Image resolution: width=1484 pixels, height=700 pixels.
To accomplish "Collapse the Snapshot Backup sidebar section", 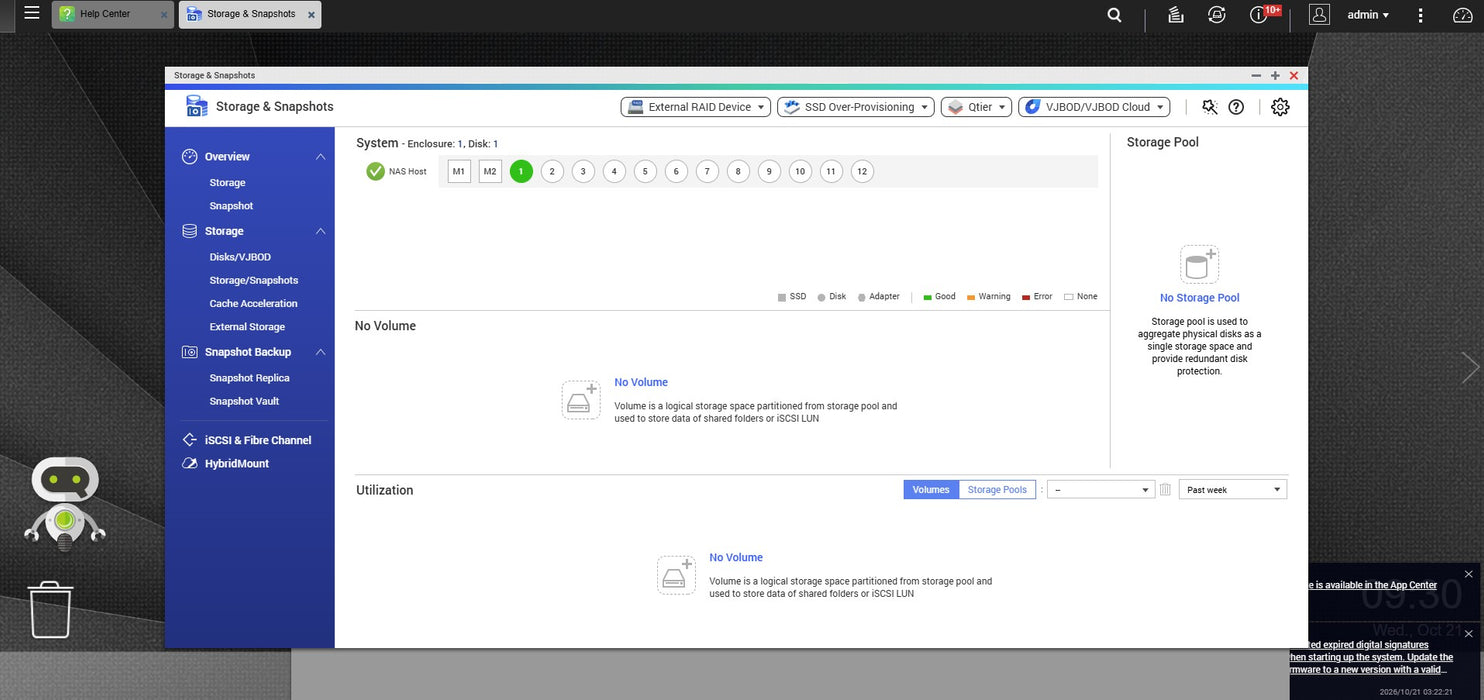I will 321,352.
